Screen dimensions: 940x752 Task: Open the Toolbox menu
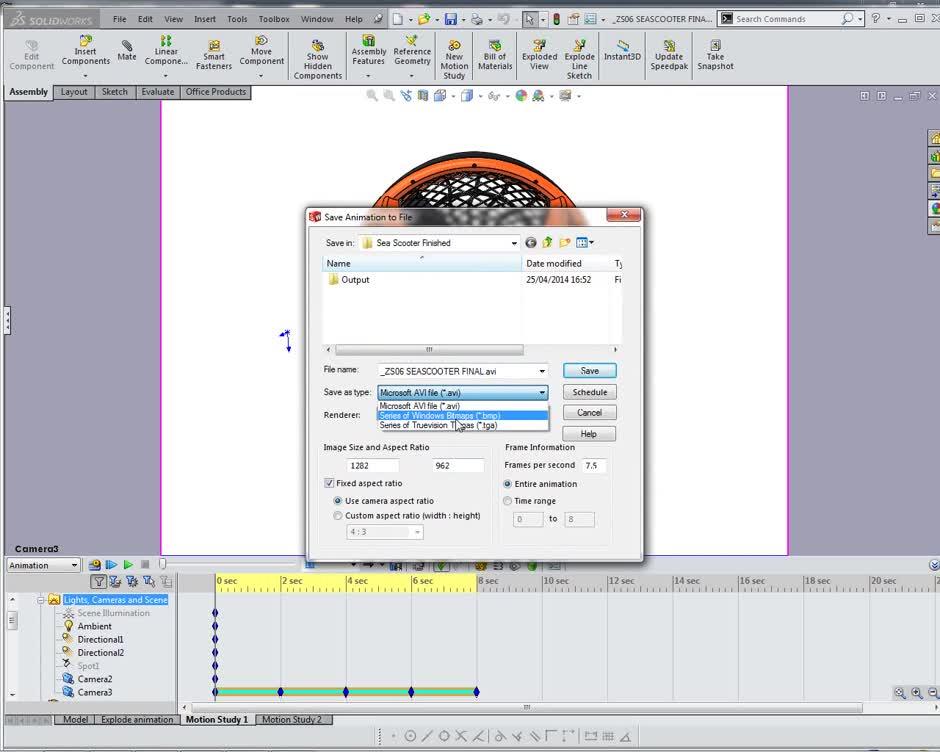point(274,17)
